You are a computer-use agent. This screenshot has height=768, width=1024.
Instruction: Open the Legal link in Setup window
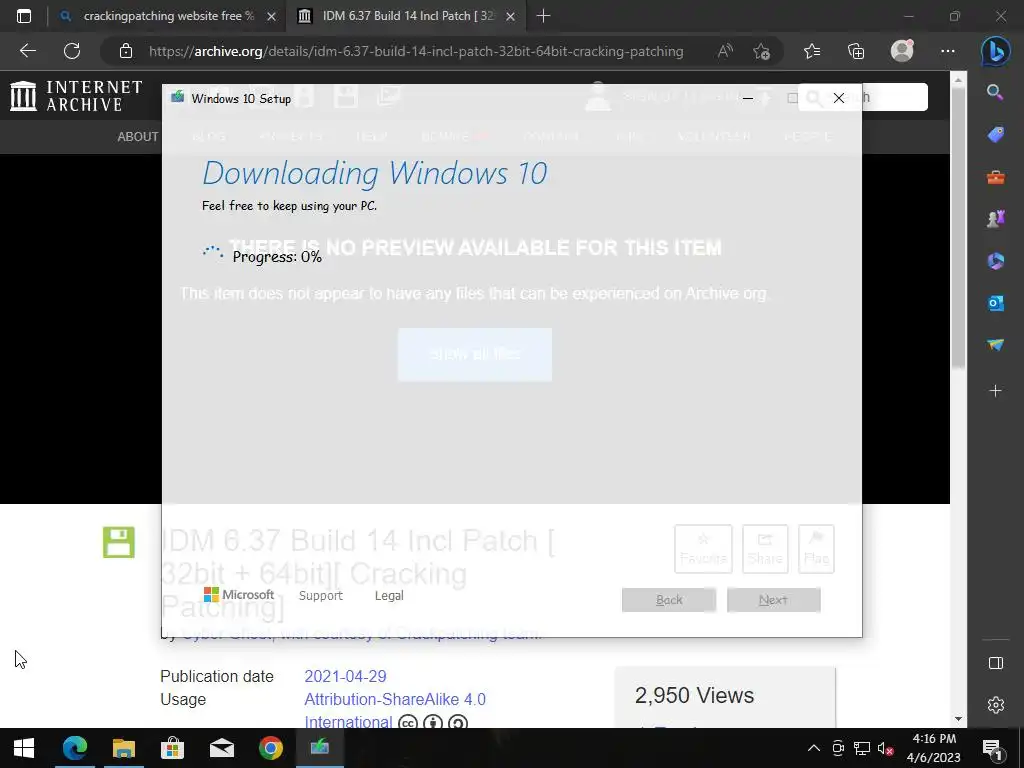coord(389,596)
